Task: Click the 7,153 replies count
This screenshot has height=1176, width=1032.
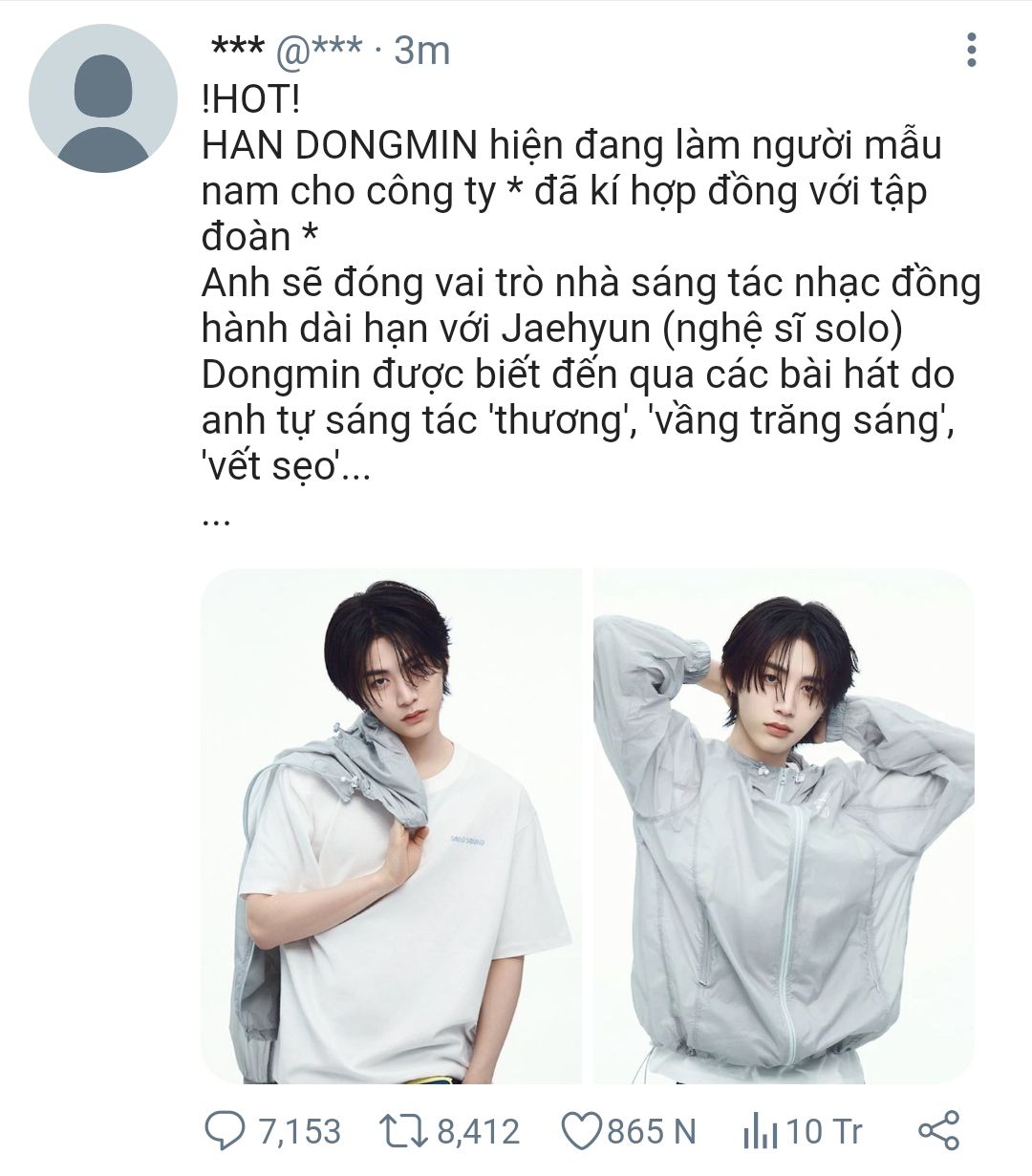Action: [x=298, y=1132]
